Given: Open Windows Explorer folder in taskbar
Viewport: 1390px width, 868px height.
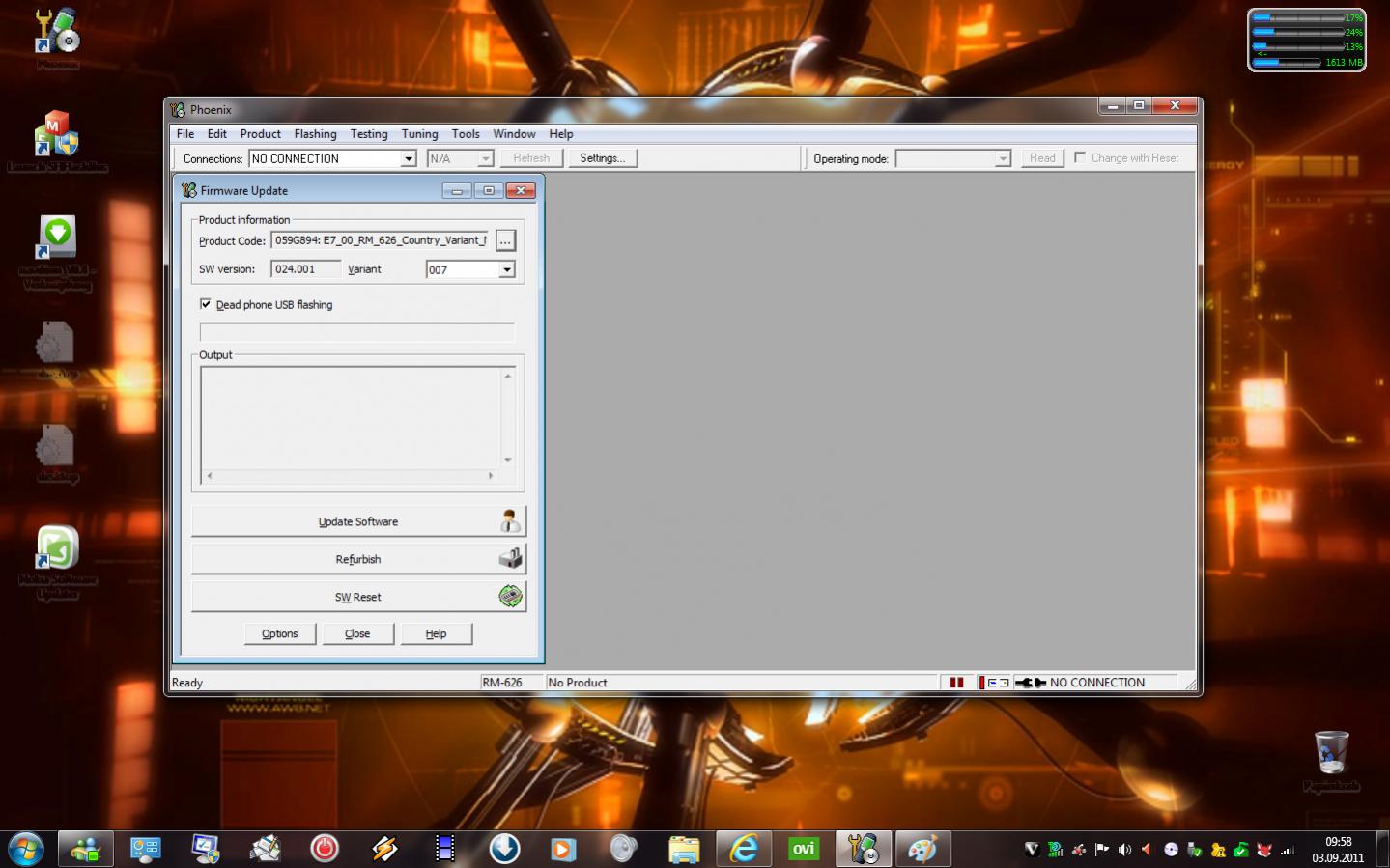Looking at the screenshot, I should 684,849.
